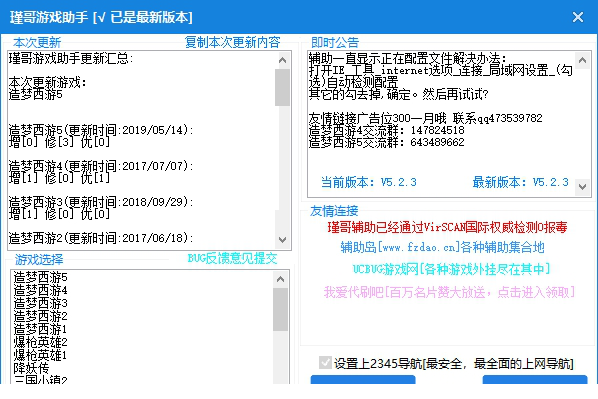Select 造梦西游3 in game list
The image size is (598, 399).
[x=40, y=303]
